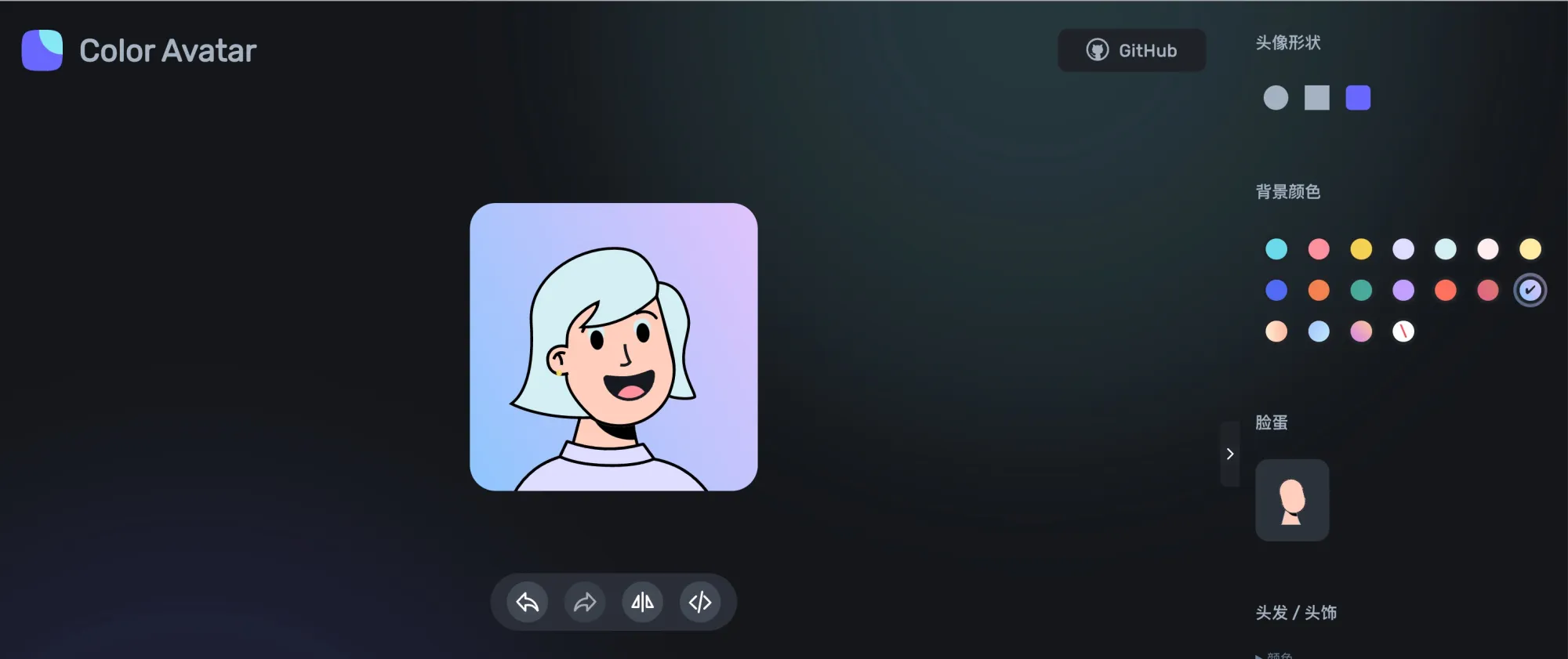Image resolution: width=1568 pixels, height=659 pixels.
Task: Choose the transparent background option
Action: (1403, 331)
